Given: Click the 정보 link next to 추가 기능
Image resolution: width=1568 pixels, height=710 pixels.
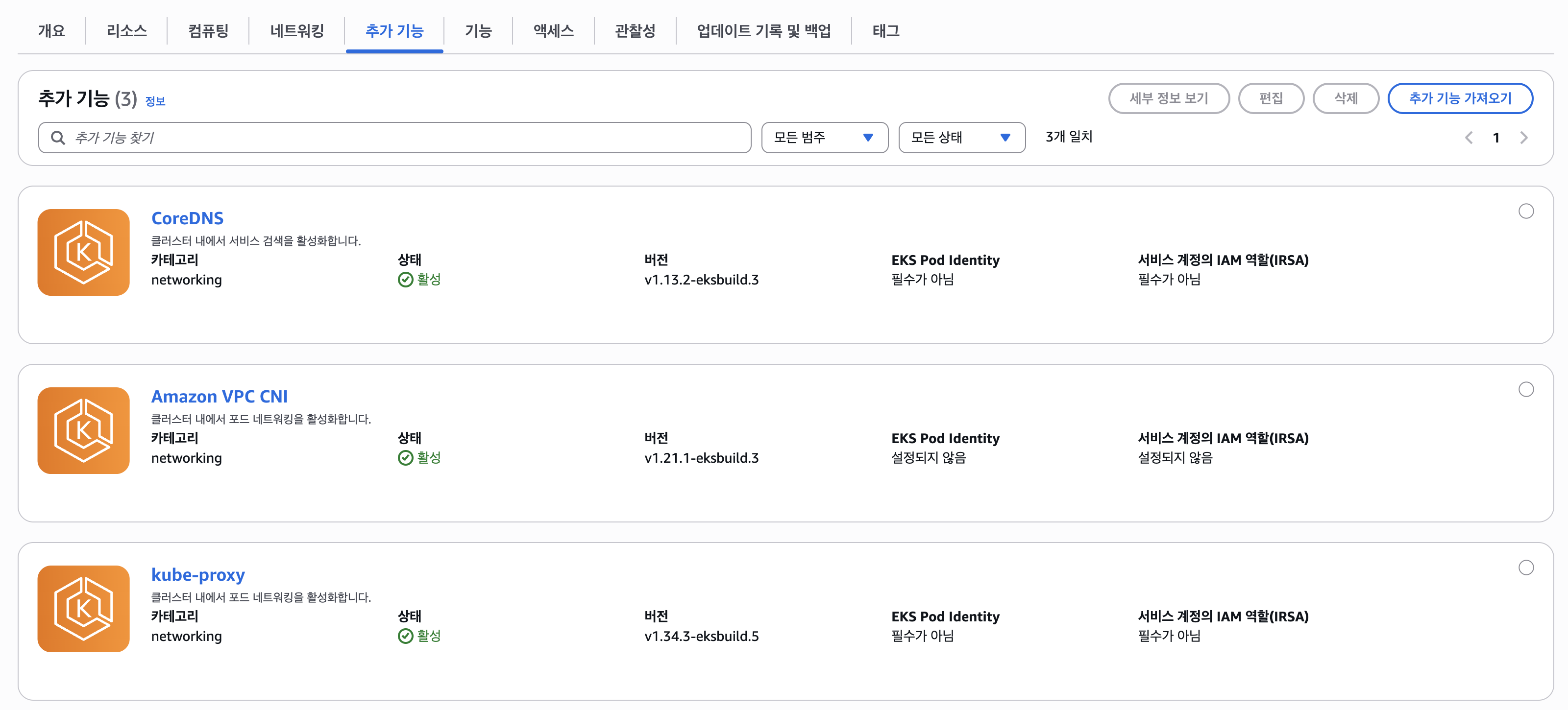Looking at the screenshot, I should pyautogui.click(x=156, y=101).
